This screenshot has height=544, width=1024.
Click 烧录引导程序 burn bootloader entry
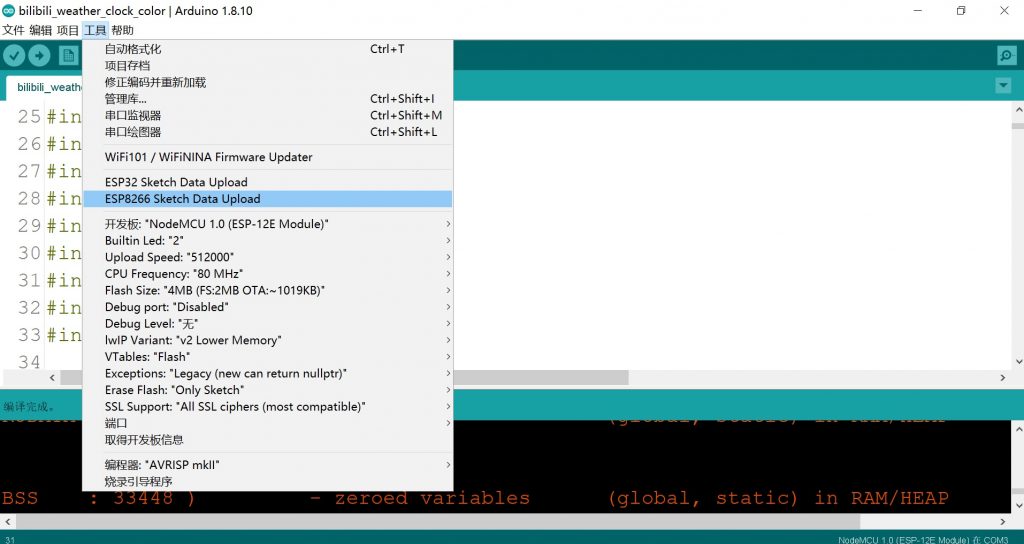click(x=139, y=481)
